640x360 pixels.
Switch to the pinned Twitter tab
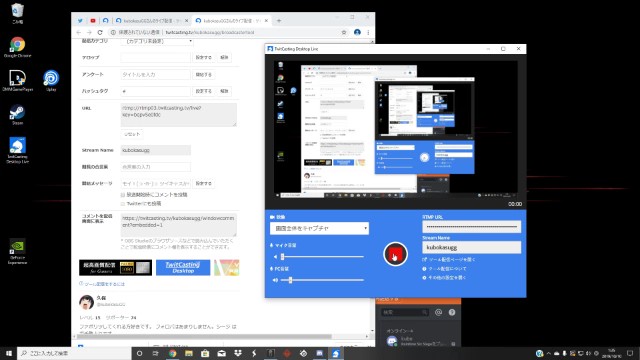point(80,20)
